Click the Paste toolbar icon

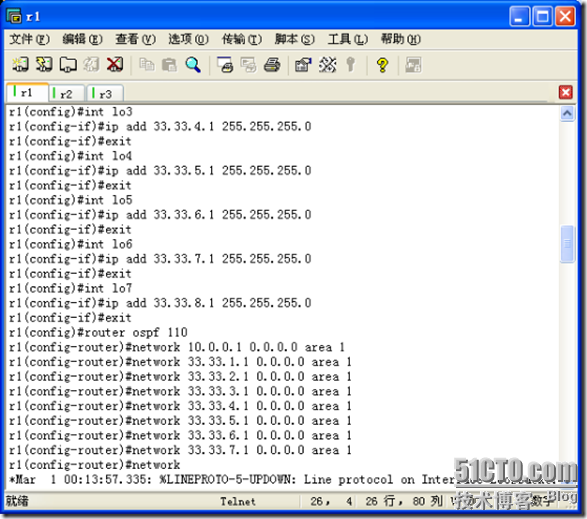tap(170, 65)
